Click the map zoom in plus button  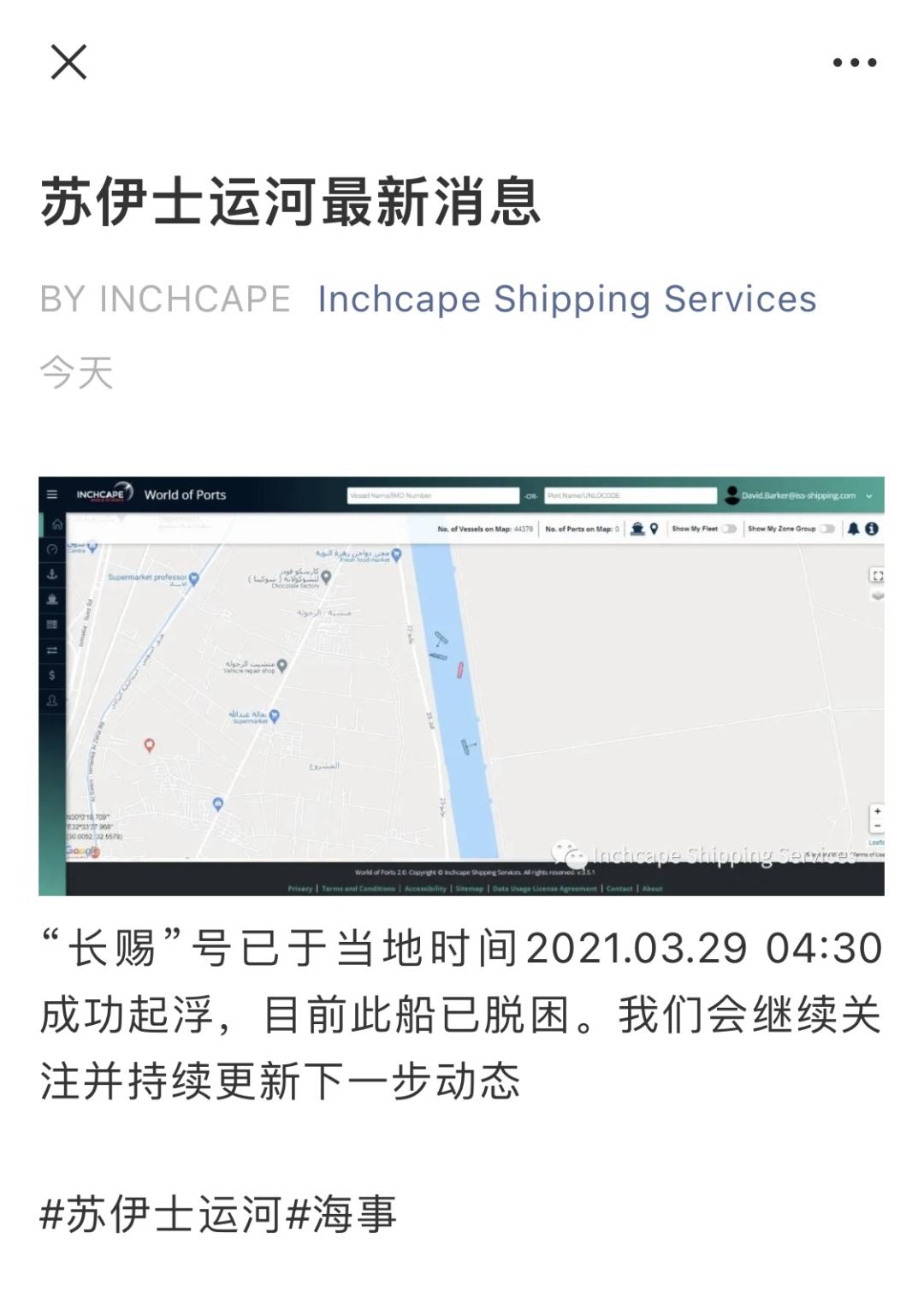coord(877,811)
